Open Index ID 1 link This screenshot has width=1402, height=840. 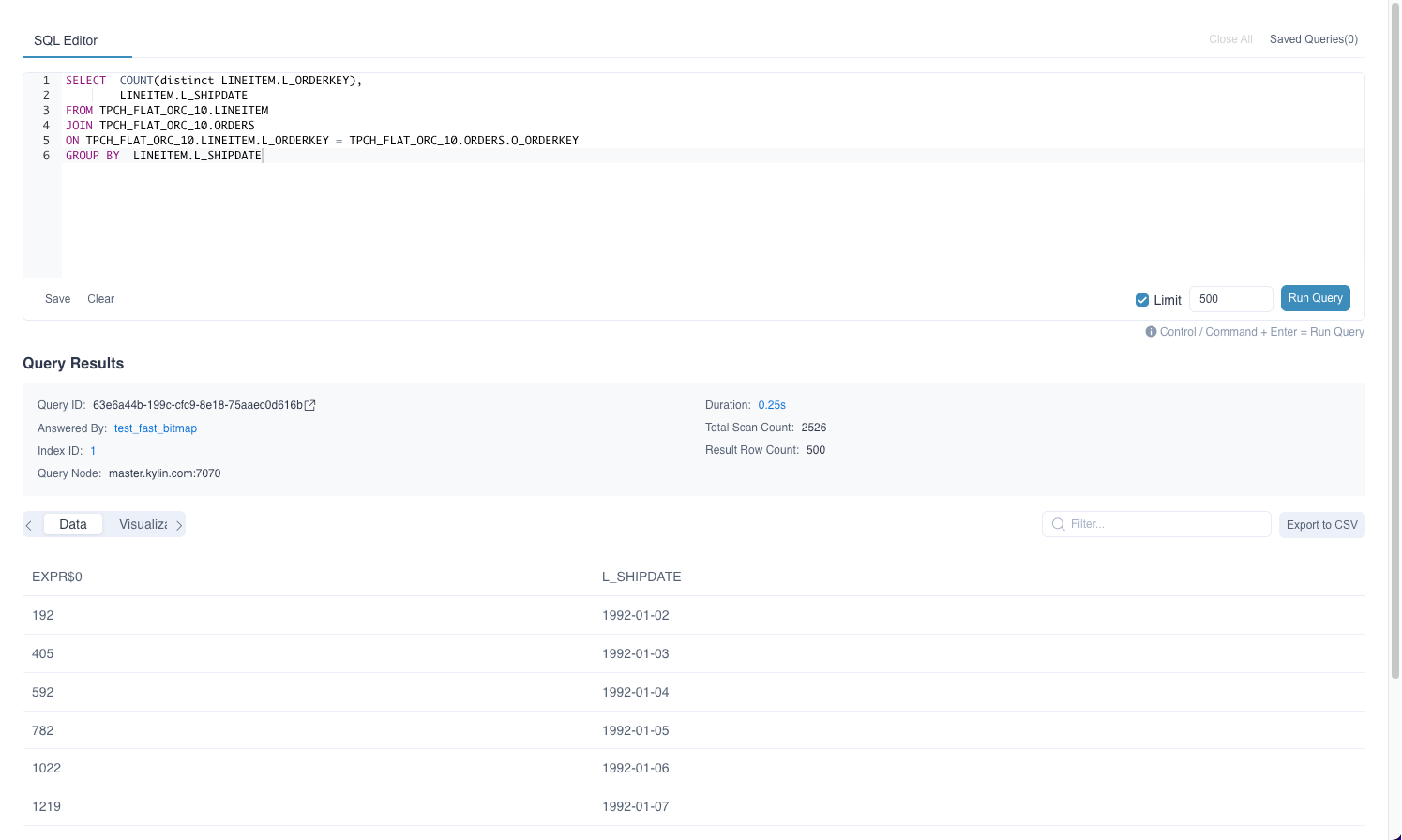point(93,451)
